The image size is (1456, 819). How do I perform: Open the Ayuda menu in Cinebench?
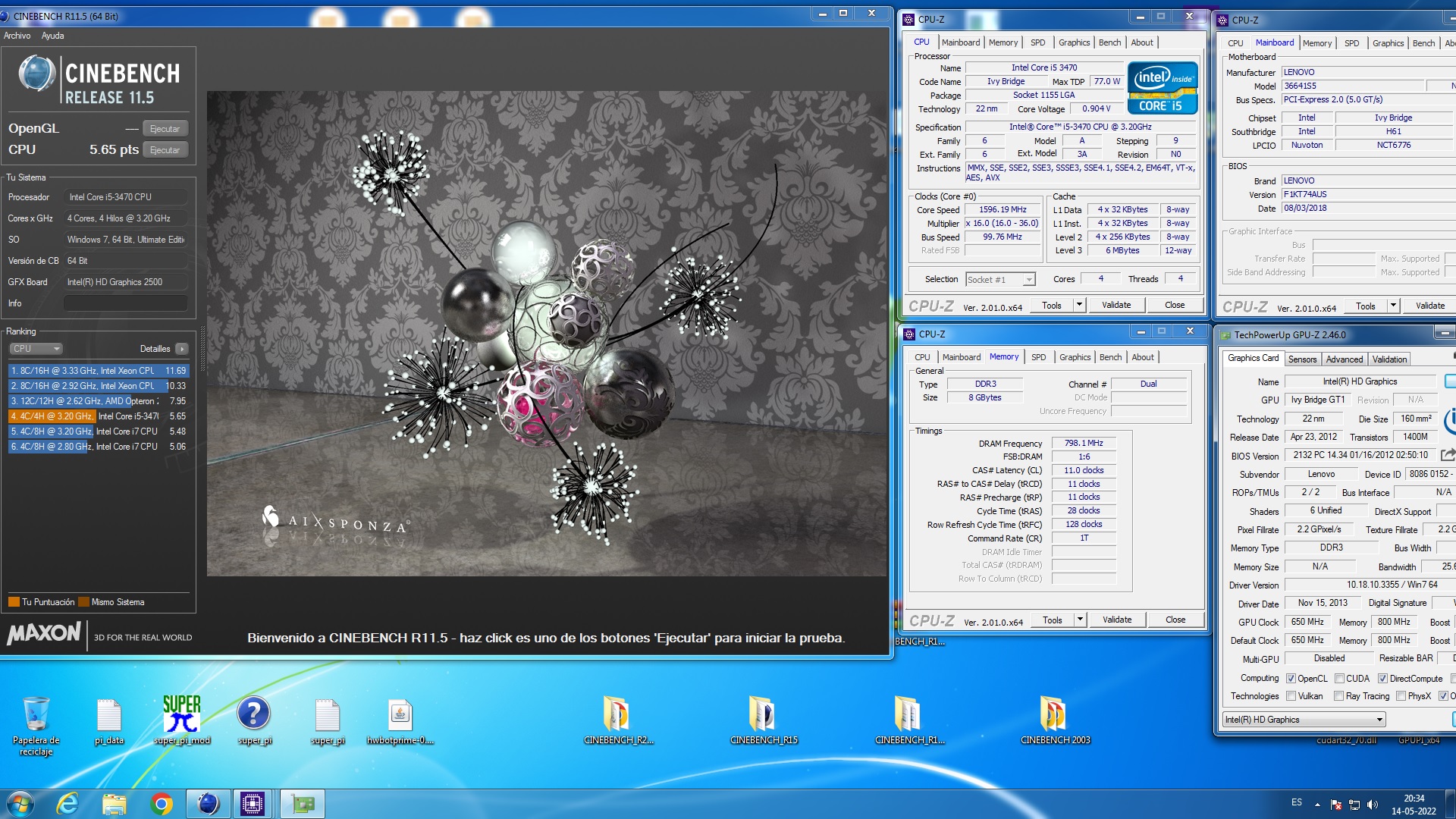click(x=52, y=36)
